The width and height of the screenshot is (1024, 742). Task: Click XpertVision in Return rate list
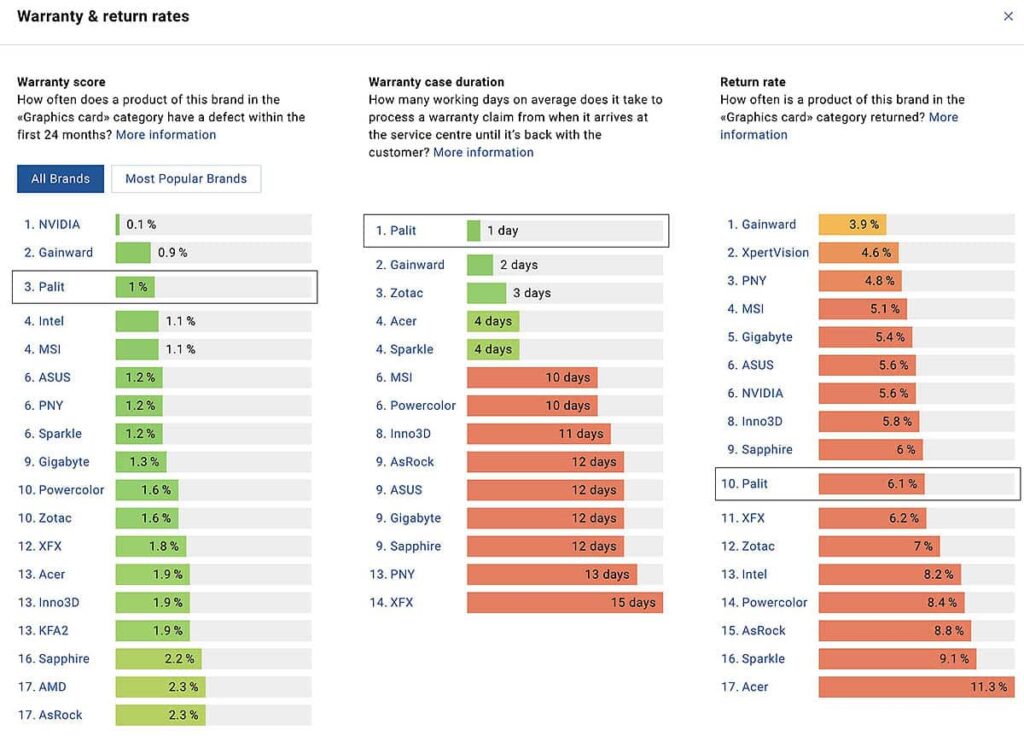775,253
